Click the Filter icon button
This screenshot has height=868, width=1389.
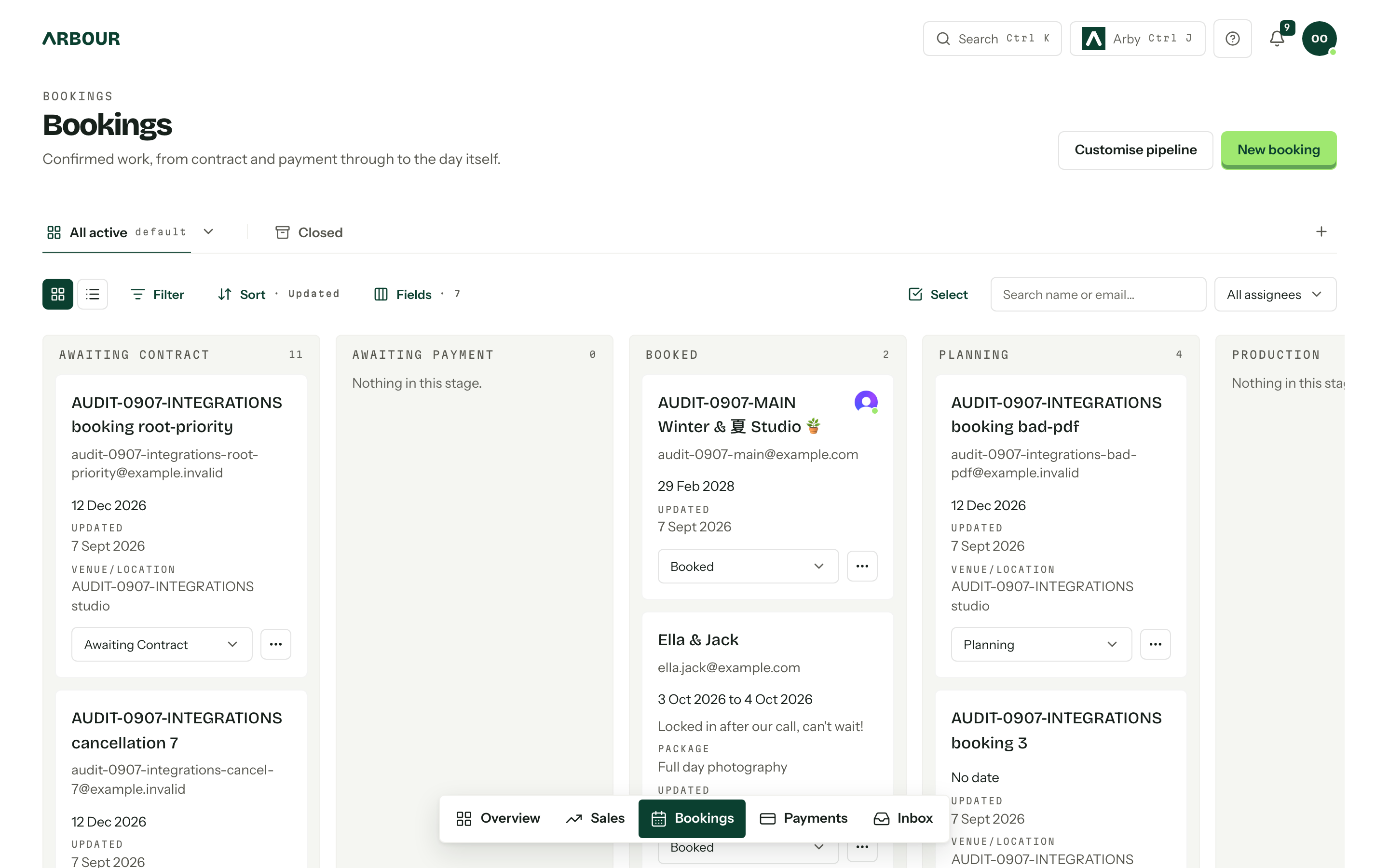click(157, 294)
